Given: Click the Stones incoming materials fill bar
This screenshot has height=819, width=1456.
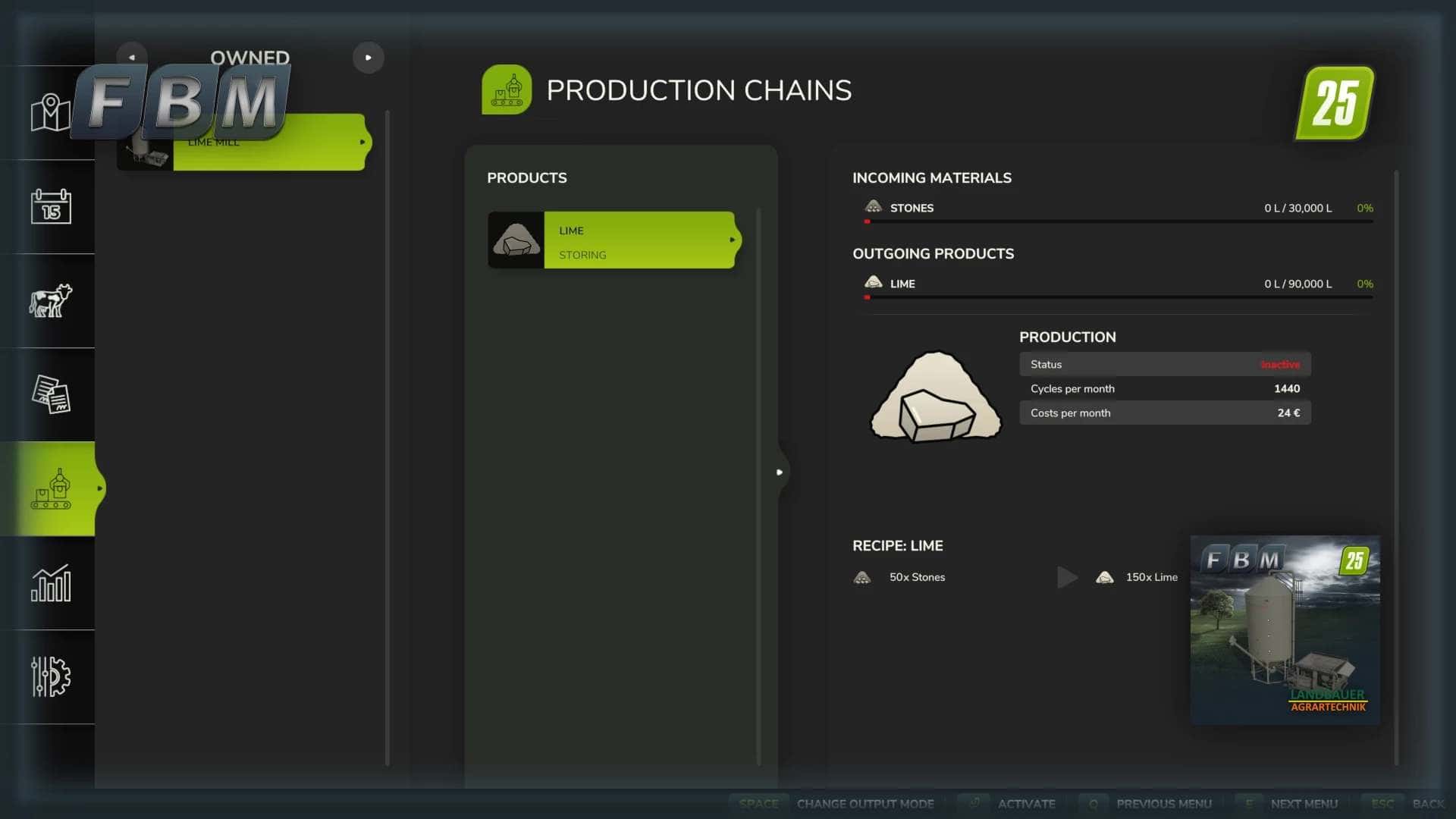Looking at the screenshot, I should 1119,221.
